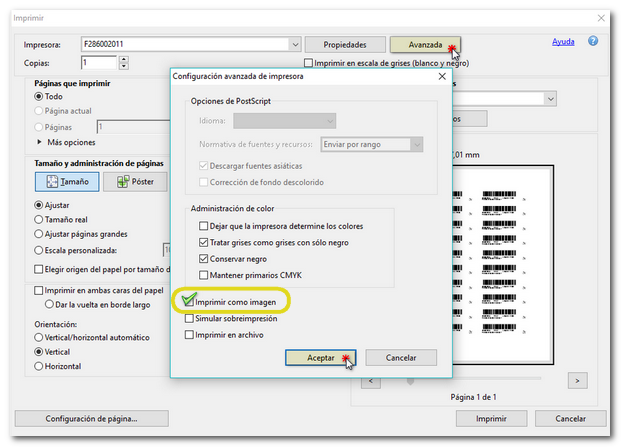Click the page preview zoom slider
The image size is (621, 447).
tap(411, 381)
